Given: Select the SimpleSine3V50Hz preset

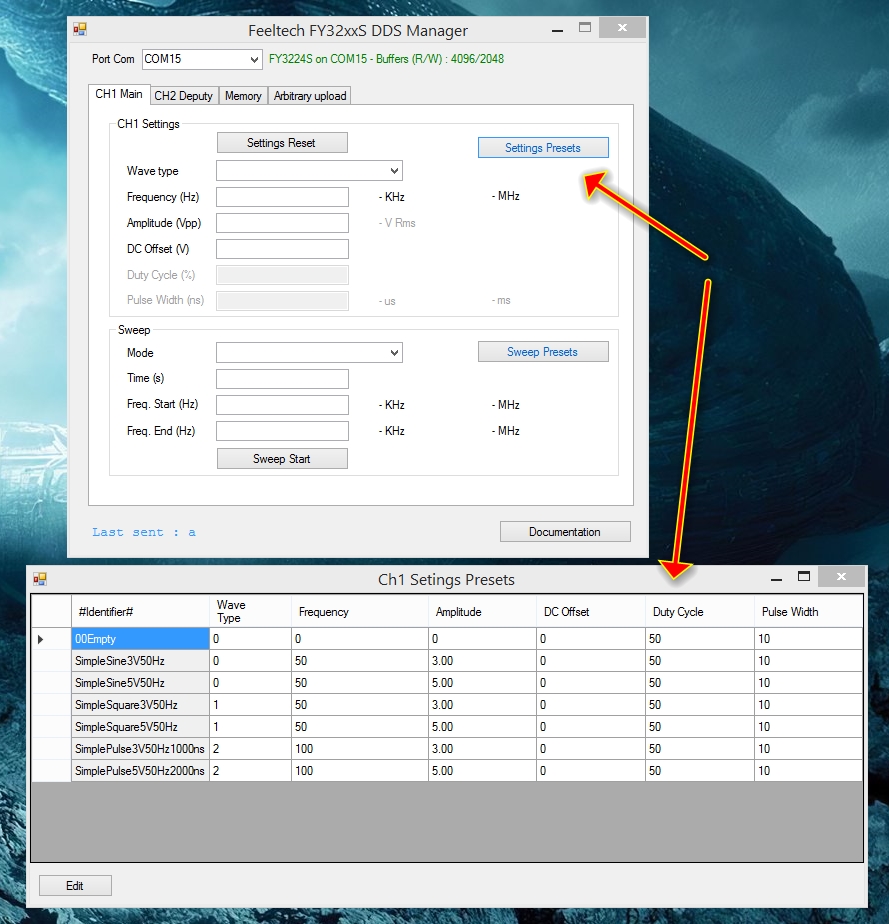Looking at the screenshot, I should tap(140, 661).
